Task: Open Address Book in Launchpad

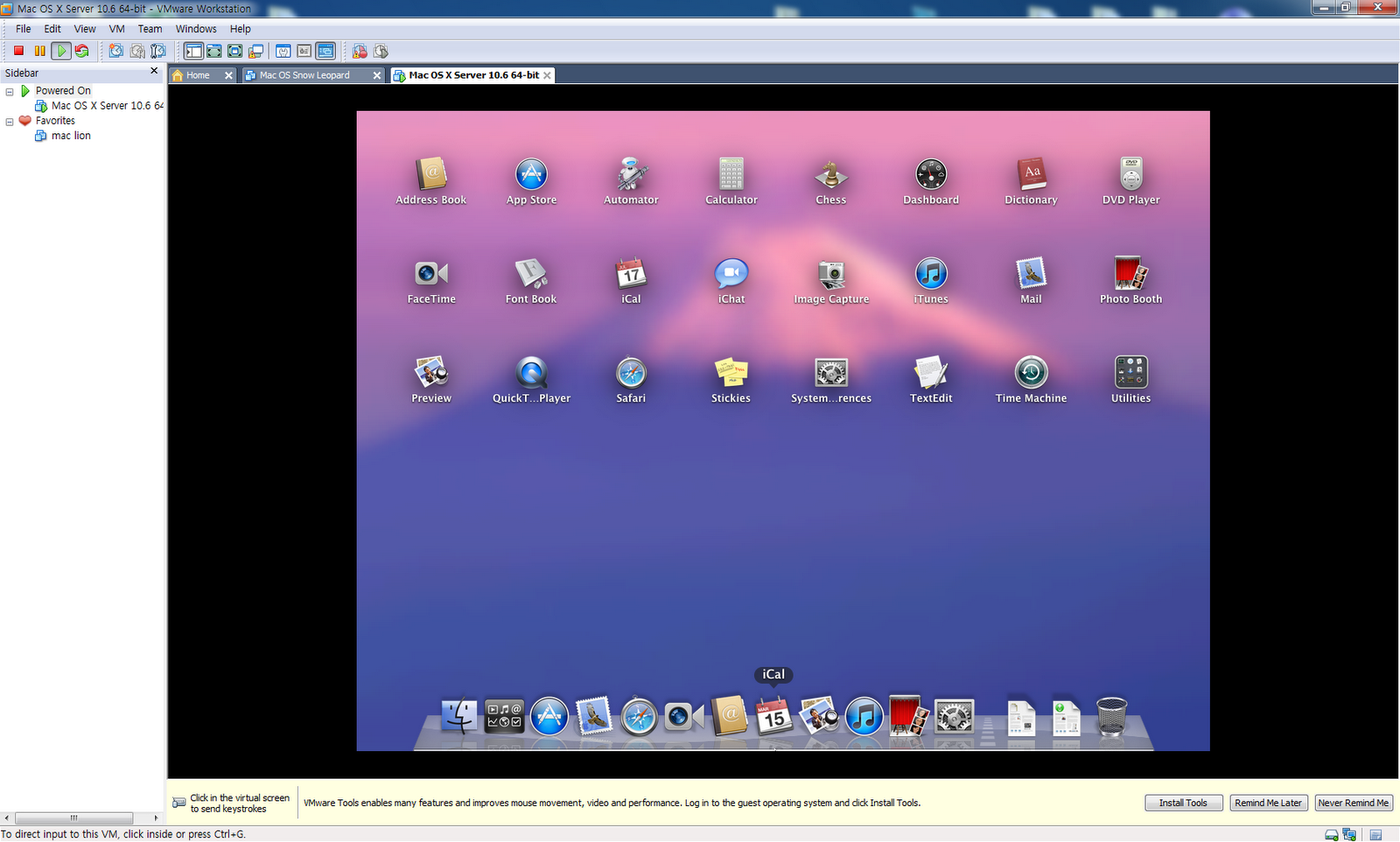Action: (431, 180)
